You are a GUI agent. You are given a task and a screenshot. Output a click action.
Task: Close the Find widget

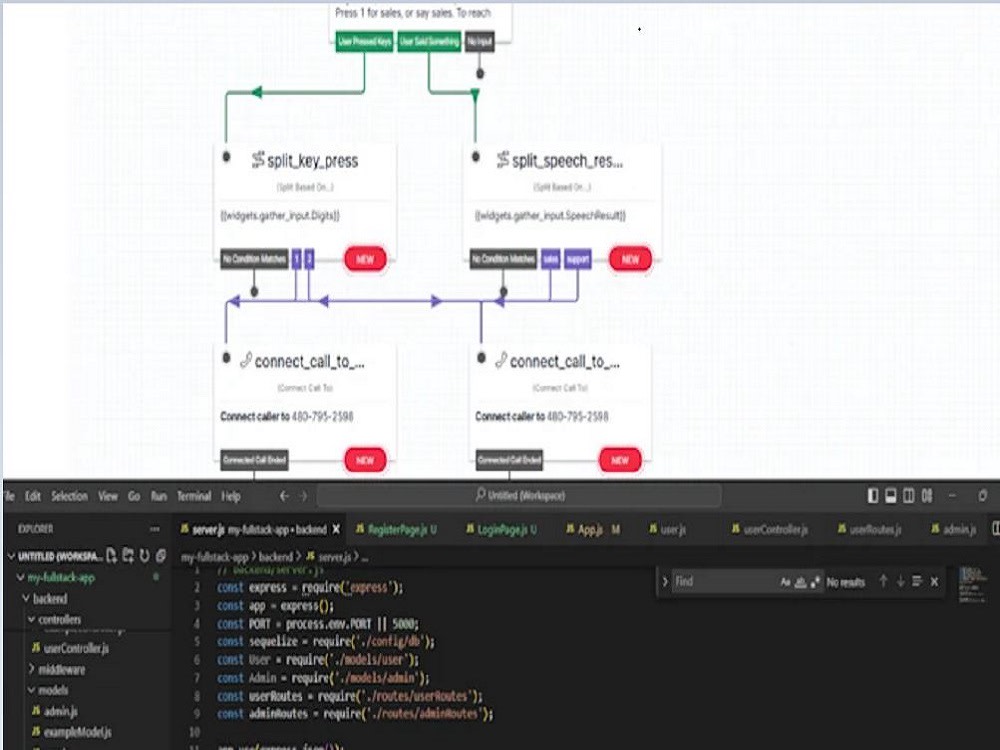(934, 582)
